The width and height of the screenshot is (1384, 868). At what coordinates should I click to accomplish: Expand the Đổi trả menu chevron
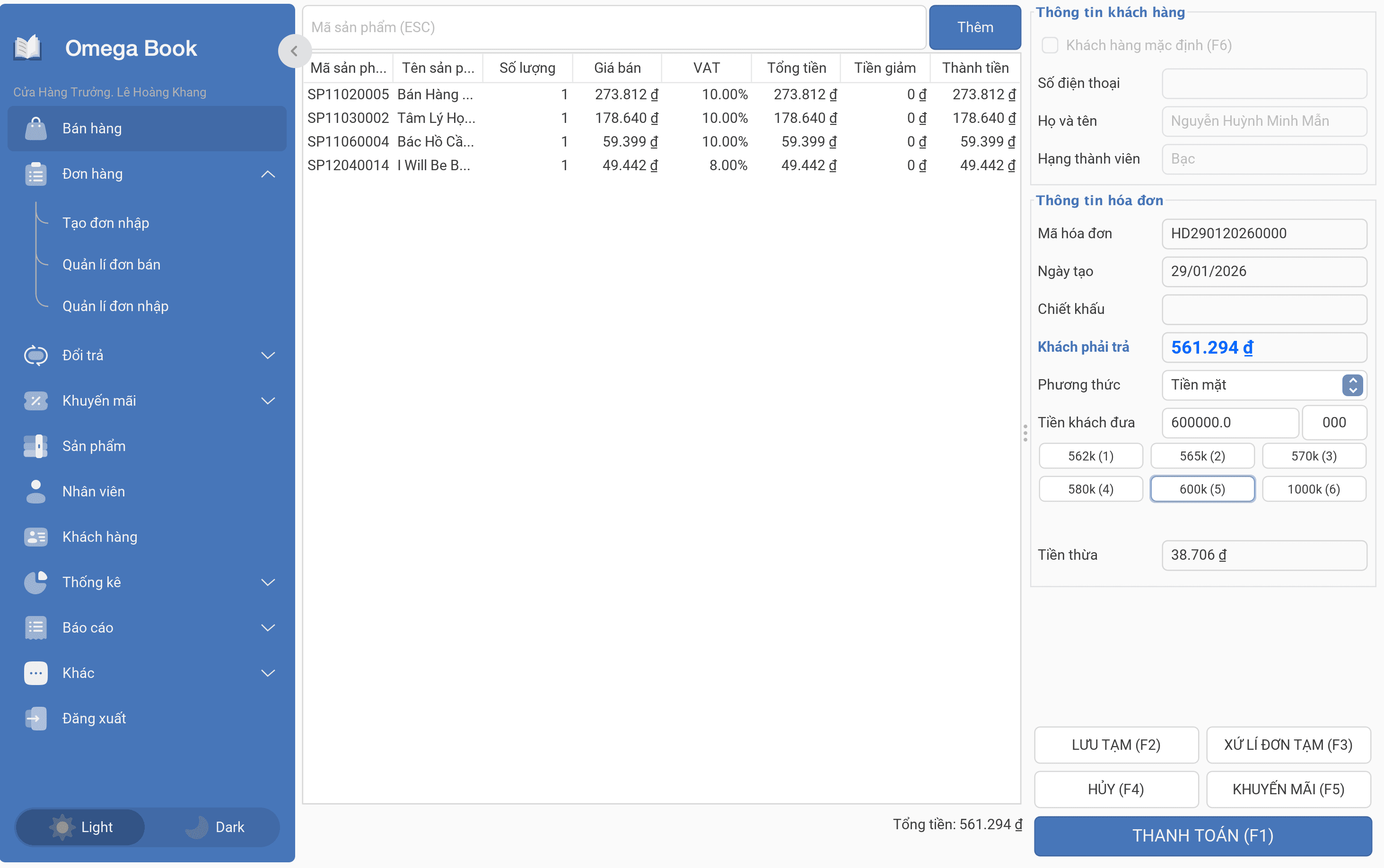268,356
